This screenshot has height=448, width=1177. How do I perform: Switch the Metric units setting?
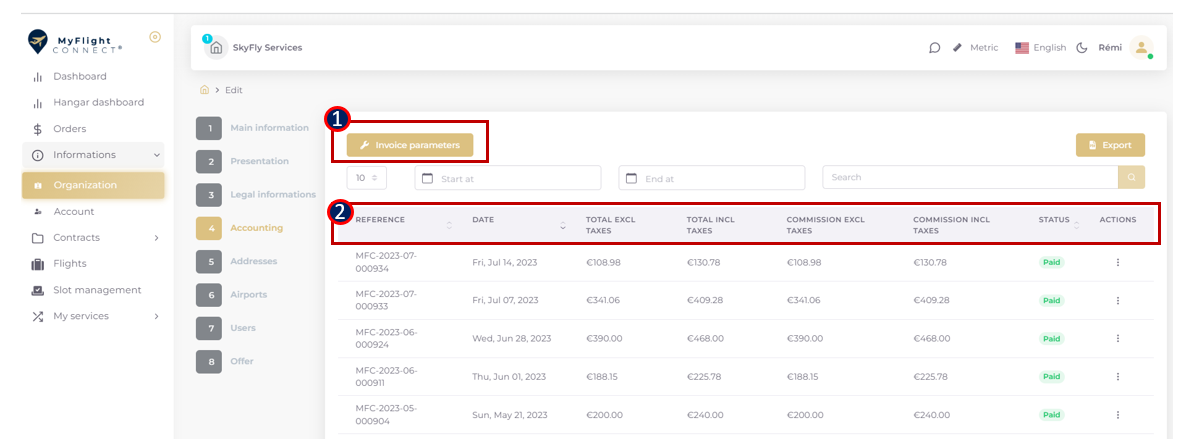[x=976, y=48]
